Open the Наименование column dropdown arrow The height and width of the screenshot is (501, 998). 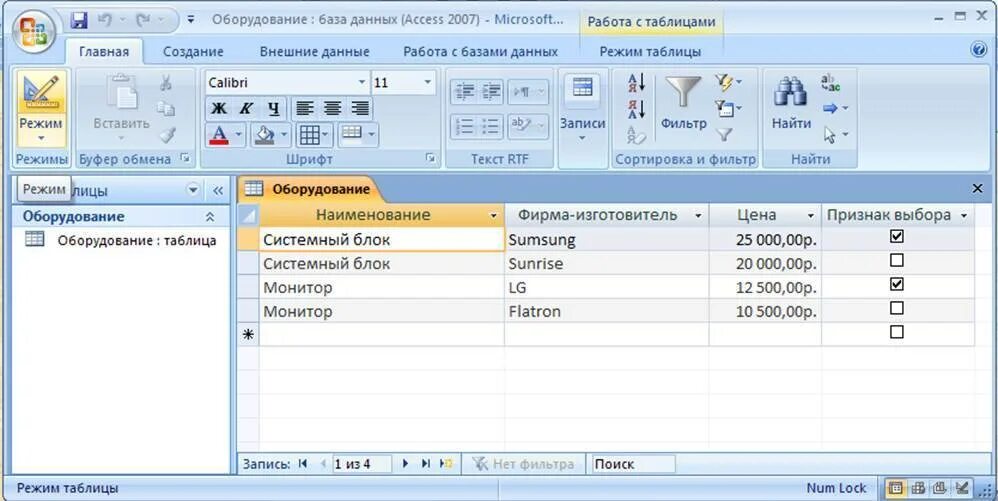(x=493, y=216)
